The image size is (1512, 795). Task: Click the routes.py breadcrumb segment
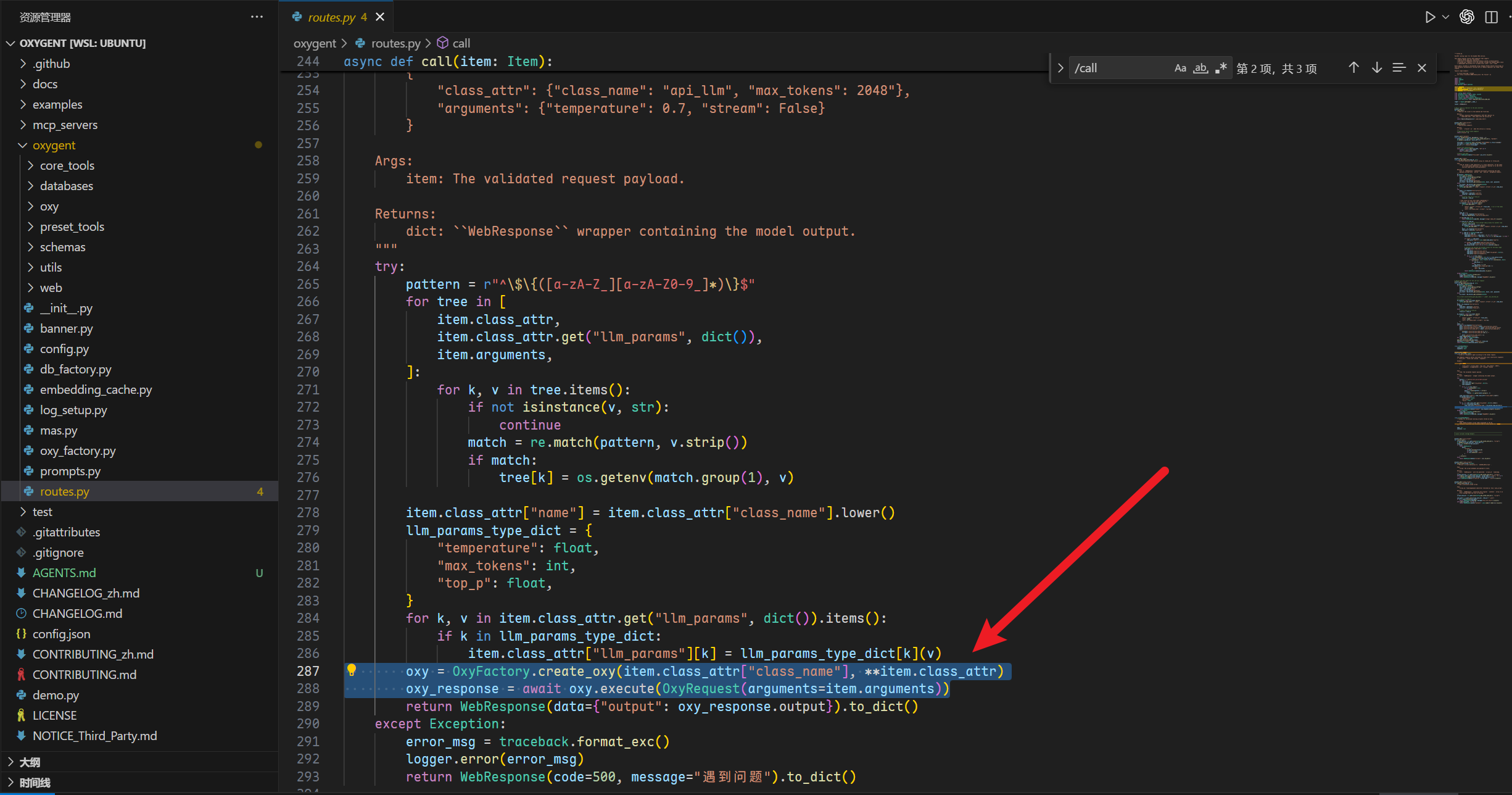point(395,43)
